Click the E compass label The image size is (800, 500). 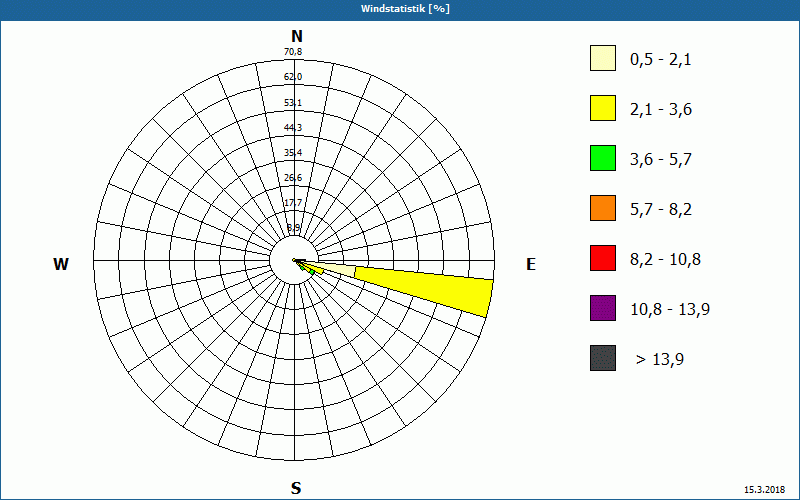(531, 264)
